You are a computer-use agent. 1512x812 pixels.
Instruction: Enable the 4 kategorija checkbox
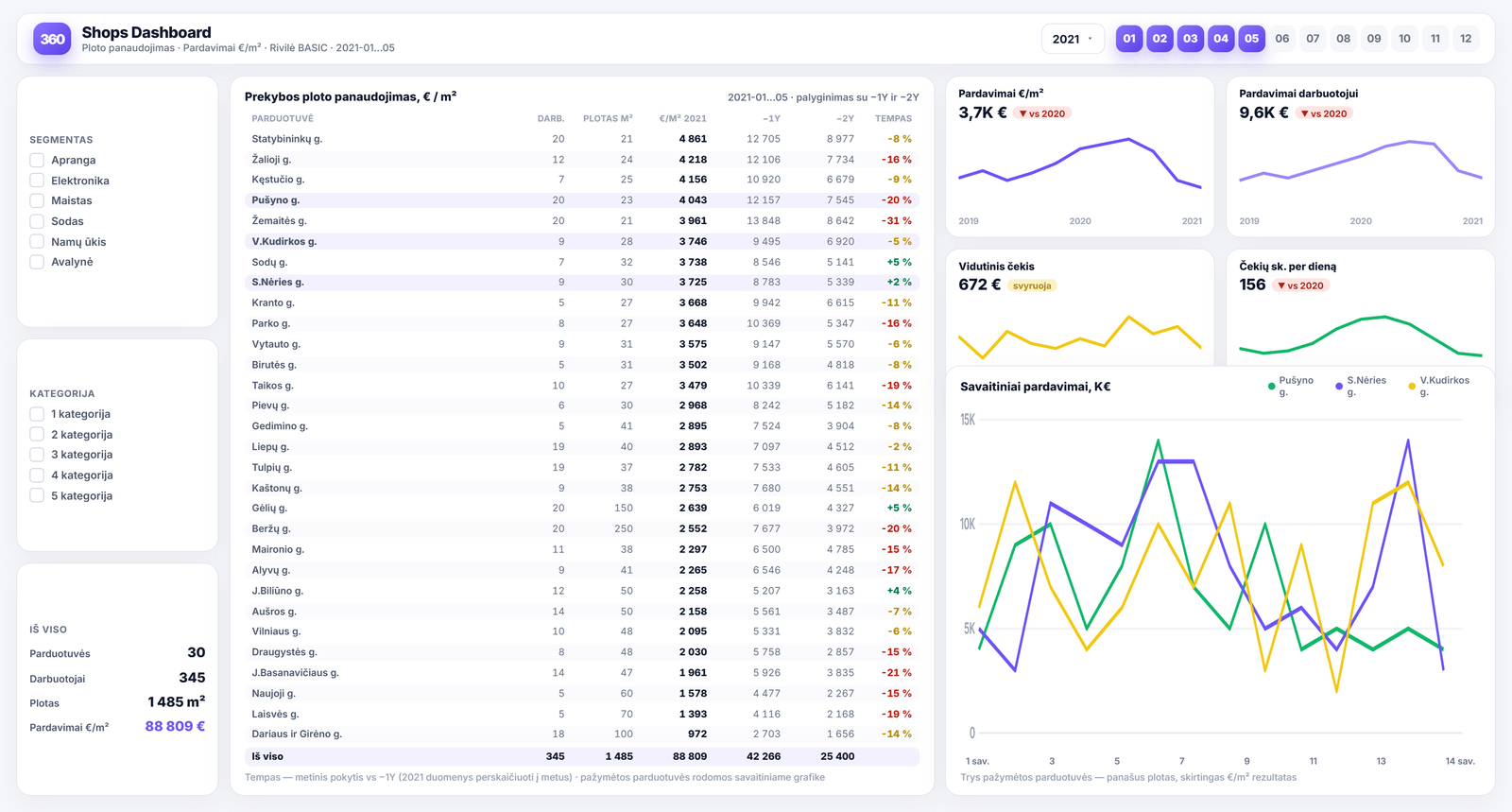37,475
